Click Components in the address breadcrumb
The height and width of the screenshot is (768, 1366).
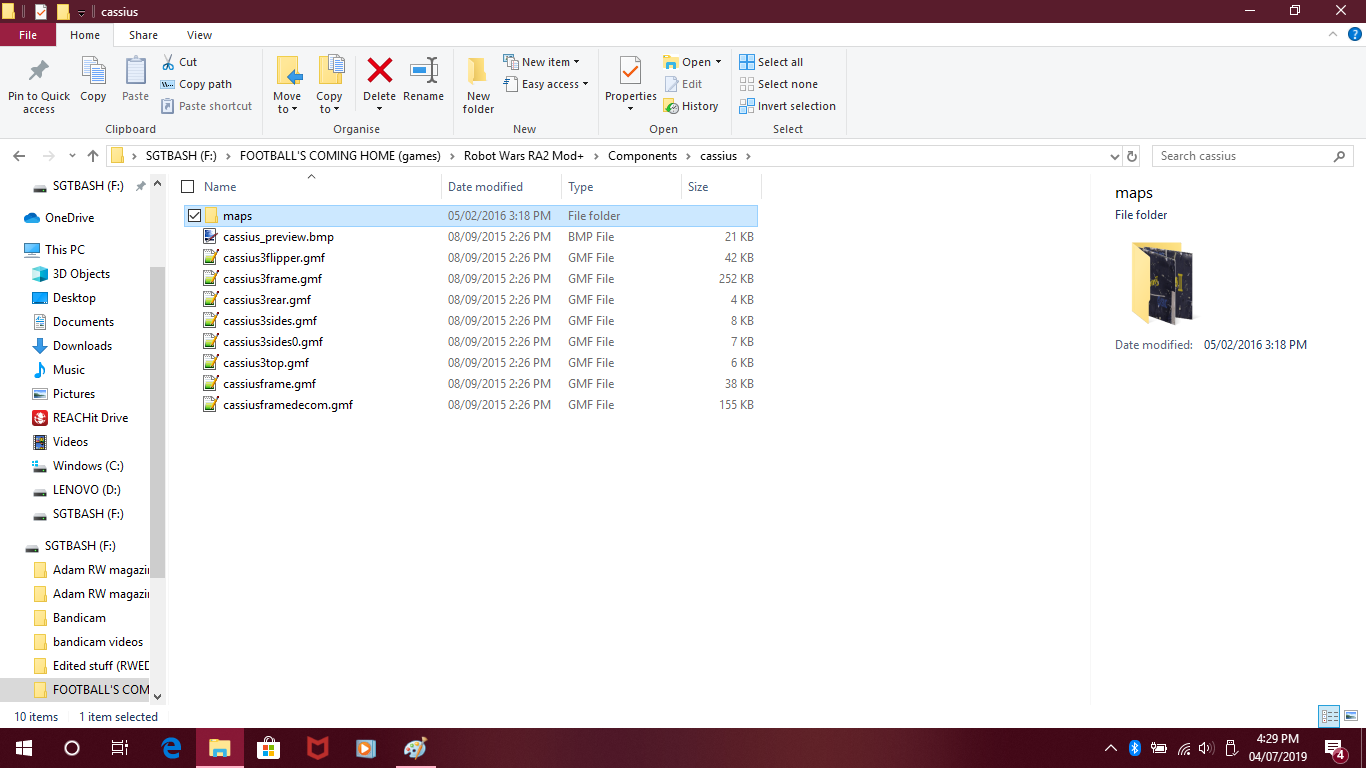pos(642,156)
